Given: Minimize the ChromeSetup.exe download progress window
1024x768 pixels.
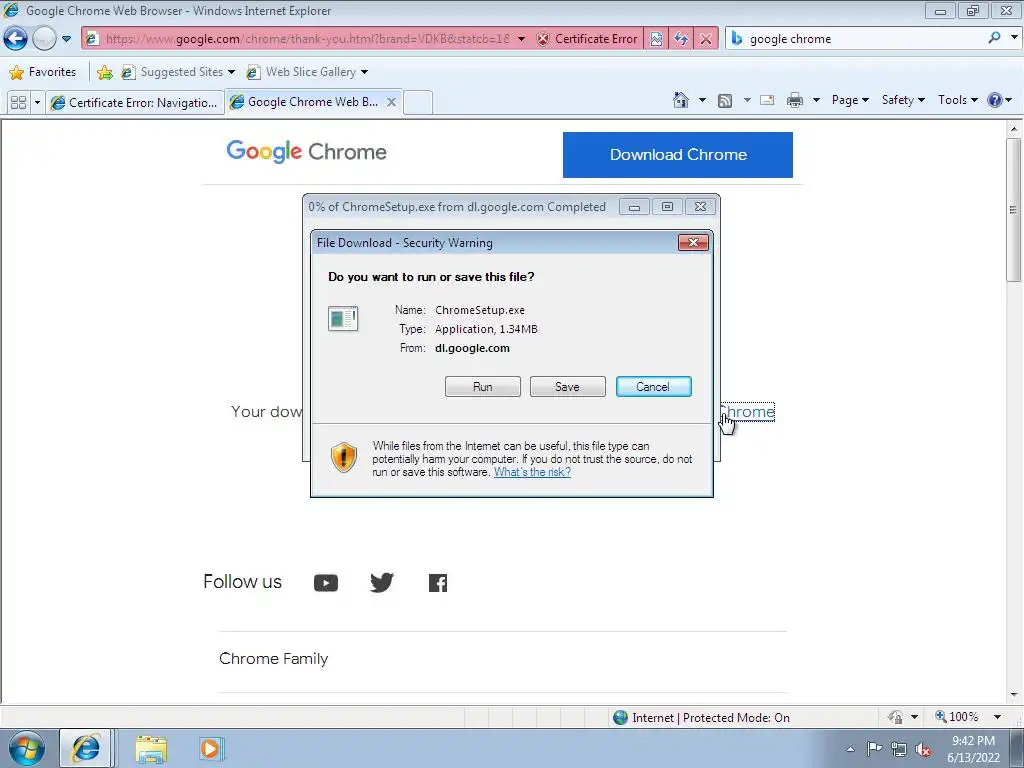Looking at the screenshot, I should 633,207.
